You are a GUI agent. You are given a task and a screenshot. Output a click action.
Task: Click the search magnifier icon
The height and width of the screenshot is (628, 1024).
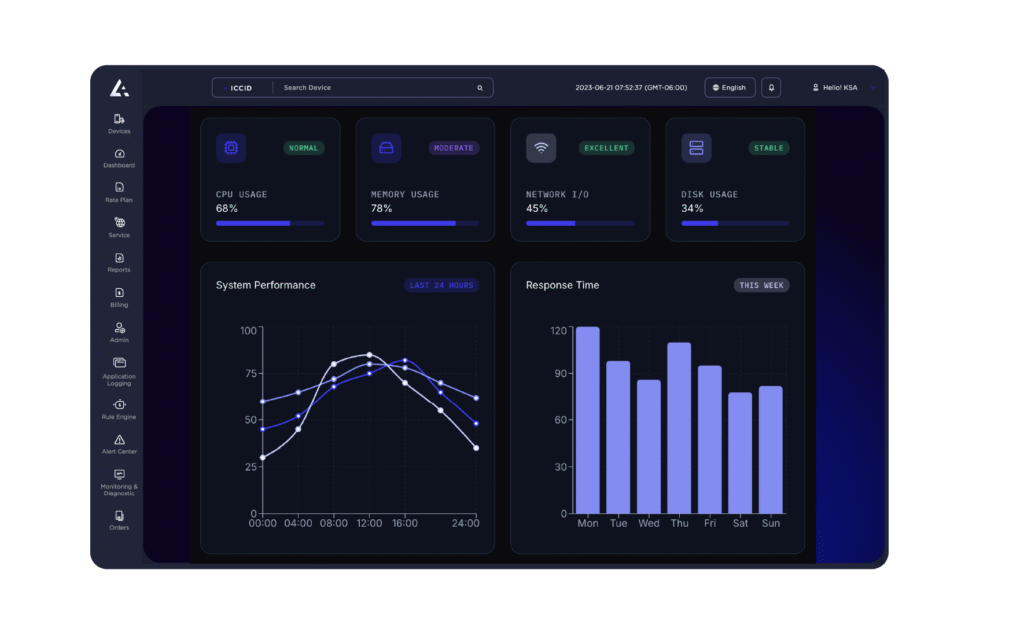480,88
